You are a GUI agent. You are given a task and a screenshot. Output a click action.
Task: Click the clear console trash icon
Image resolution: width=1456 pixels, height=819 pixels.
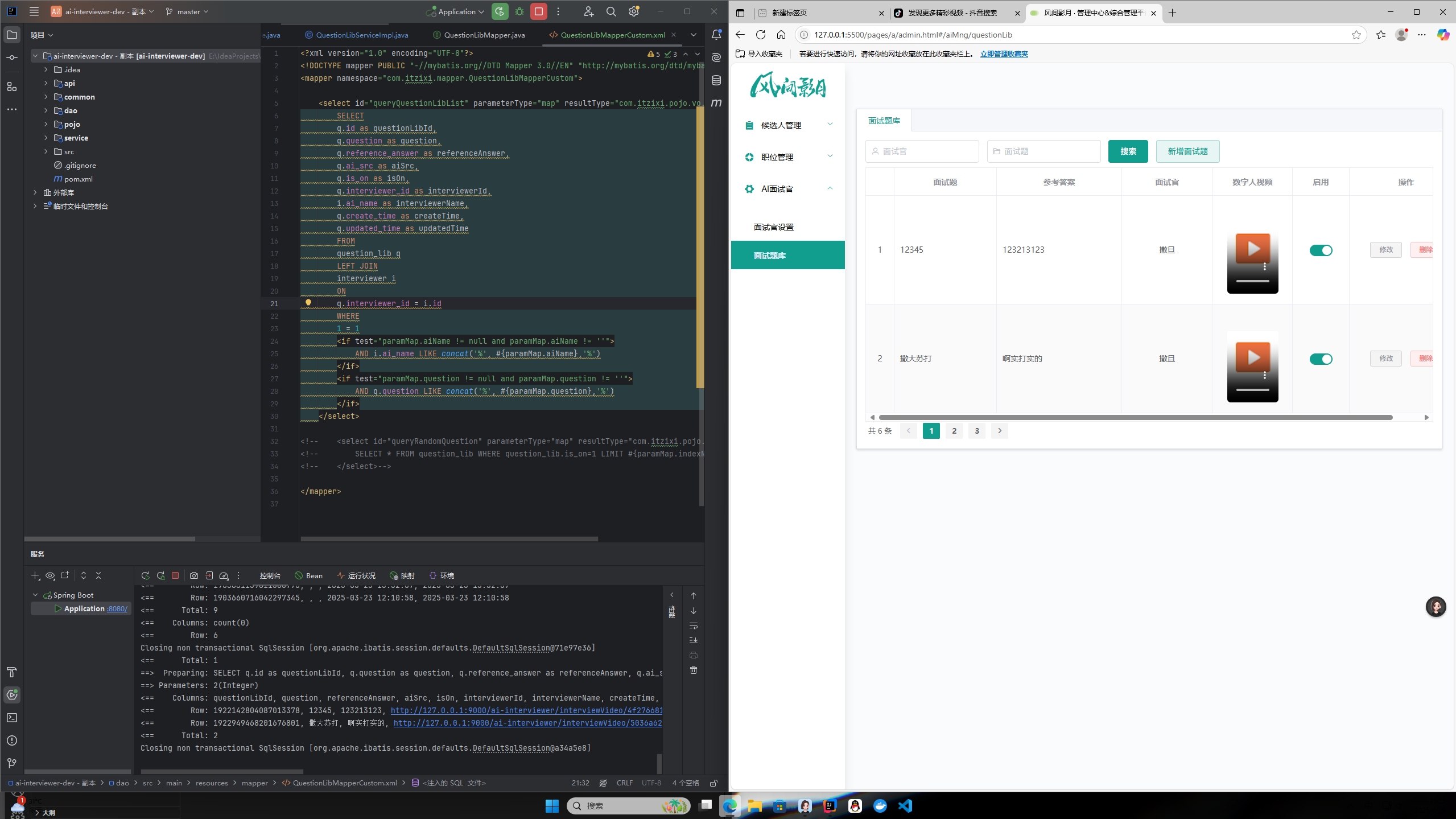[x=694, y=670]
